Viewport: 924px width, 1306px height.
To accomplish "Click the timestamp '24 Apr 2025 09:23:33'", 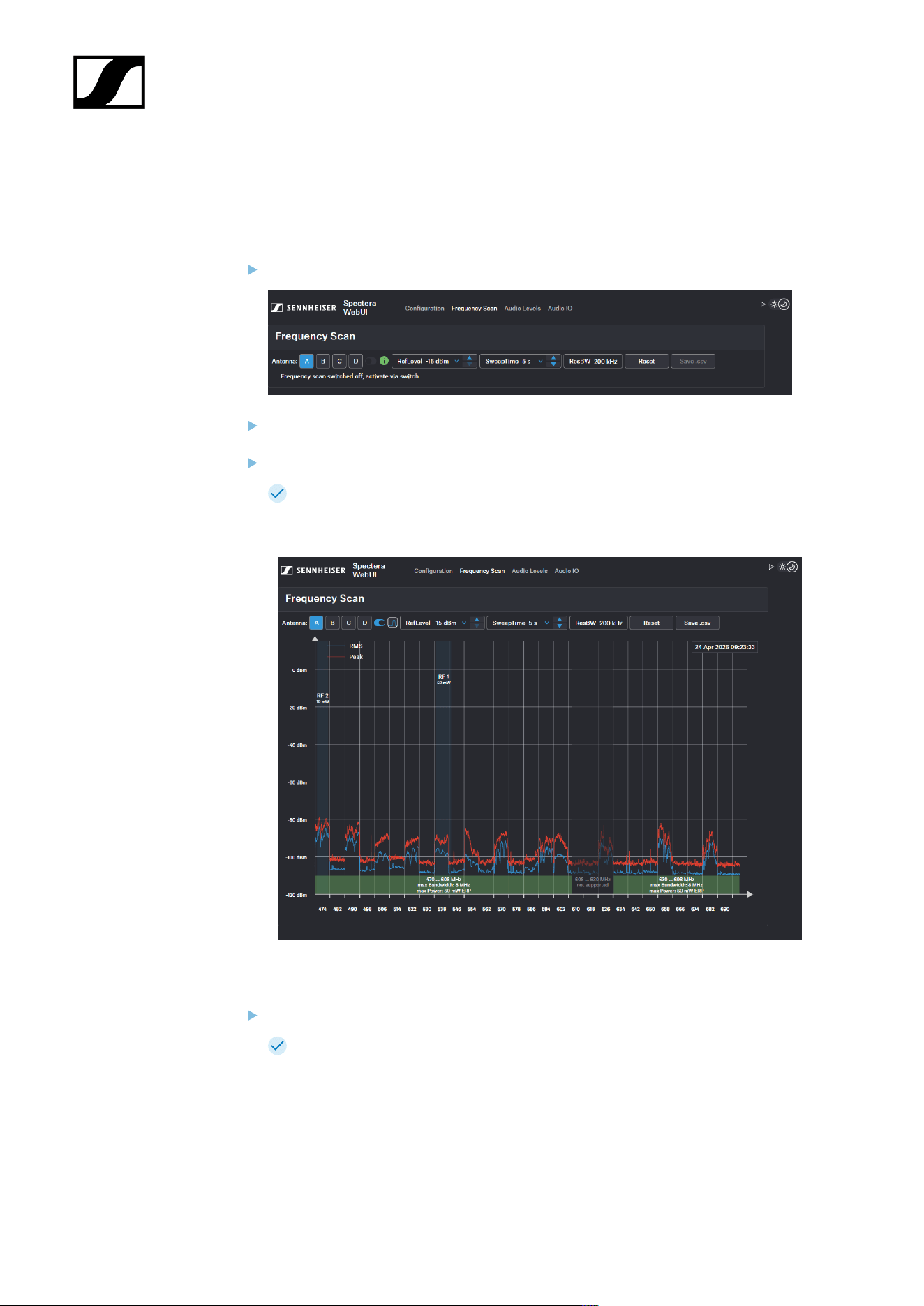I will [724, 647].
